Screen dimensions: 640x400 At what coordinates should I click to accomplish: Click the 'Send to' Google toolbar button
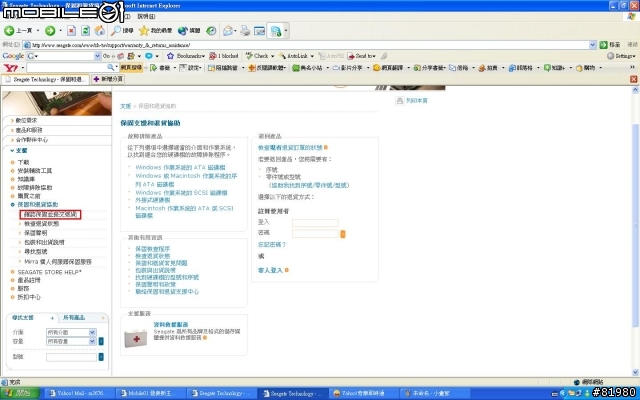[361, 56]
